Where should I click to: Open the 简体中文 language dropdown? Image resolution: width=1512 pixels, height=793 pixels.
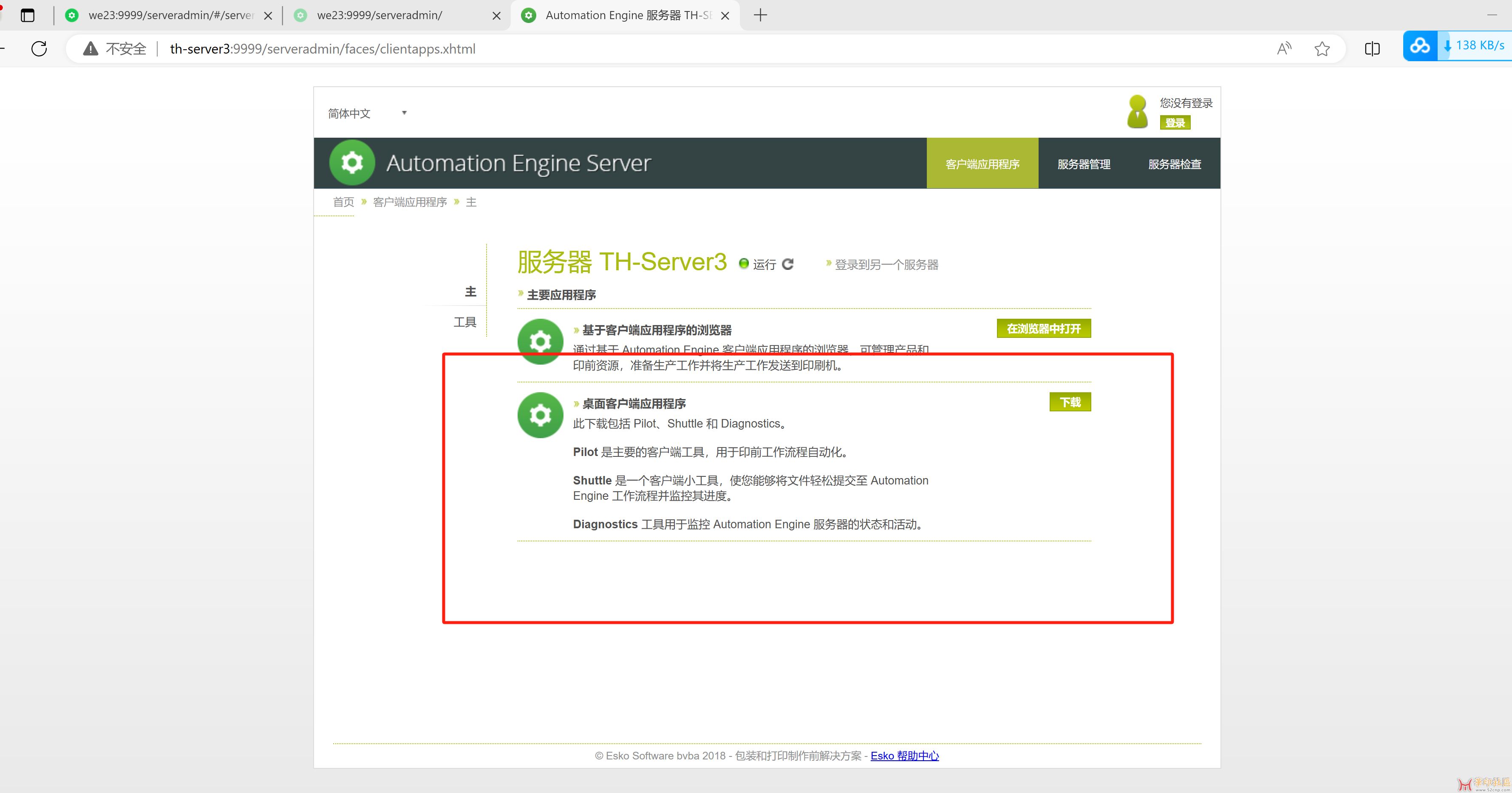pyautogui.click(x=368, y=113)
